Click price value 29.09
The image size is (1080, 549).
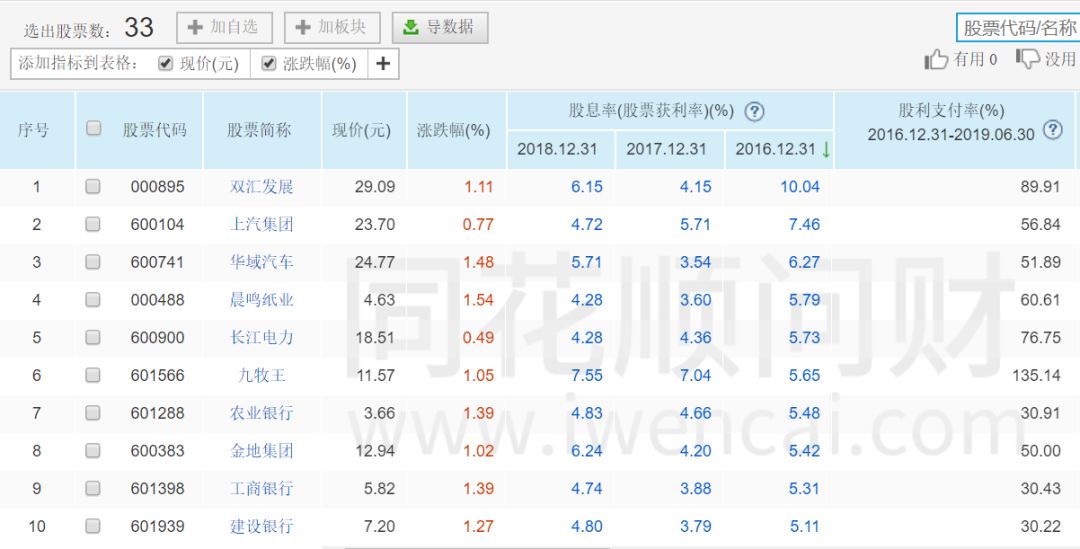coord(375,187)
